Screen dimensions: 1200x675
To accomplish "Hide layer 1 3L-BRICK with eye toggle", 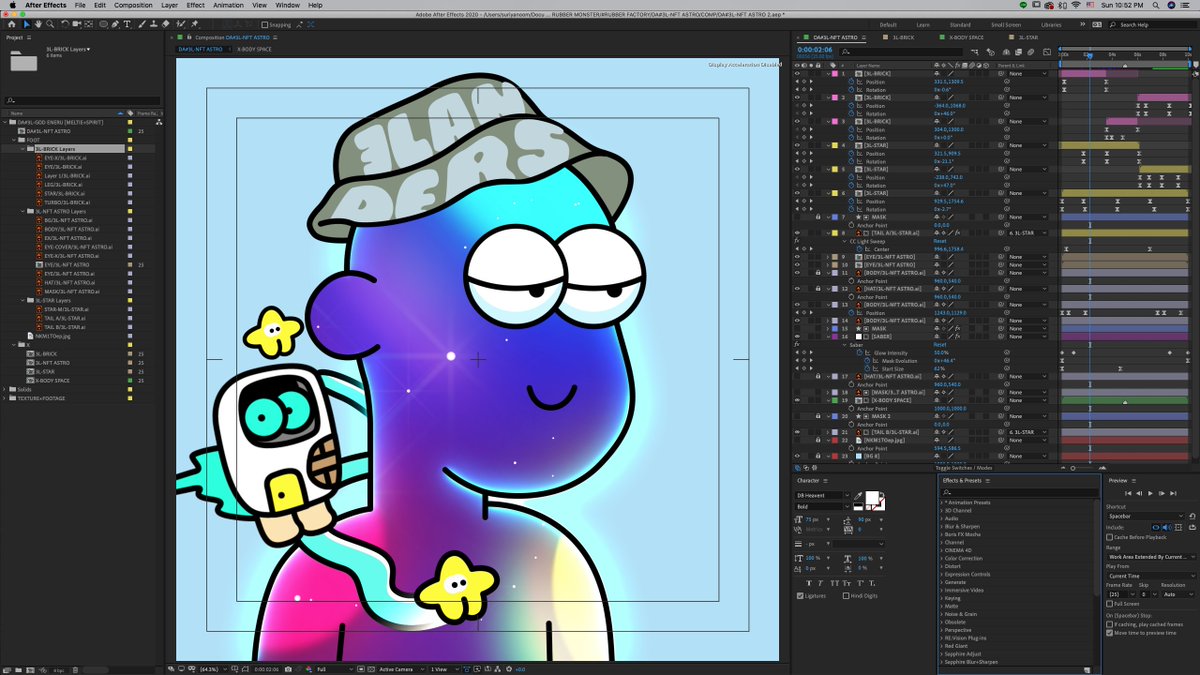I will pyautogui.click(x=797, y=74).
